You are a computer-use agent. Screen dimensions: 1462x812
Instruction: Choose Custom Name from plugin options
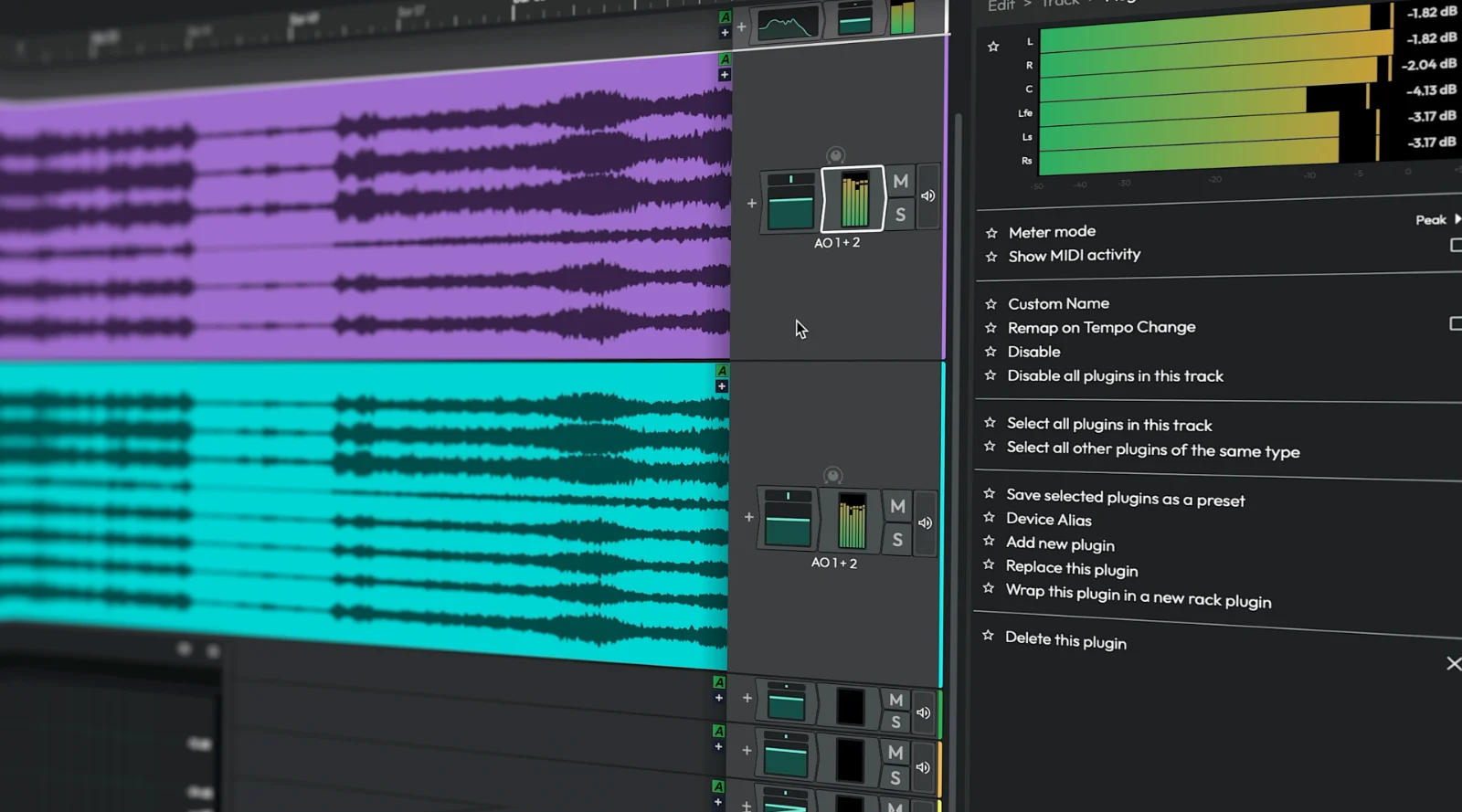(x=1058, y=303)
